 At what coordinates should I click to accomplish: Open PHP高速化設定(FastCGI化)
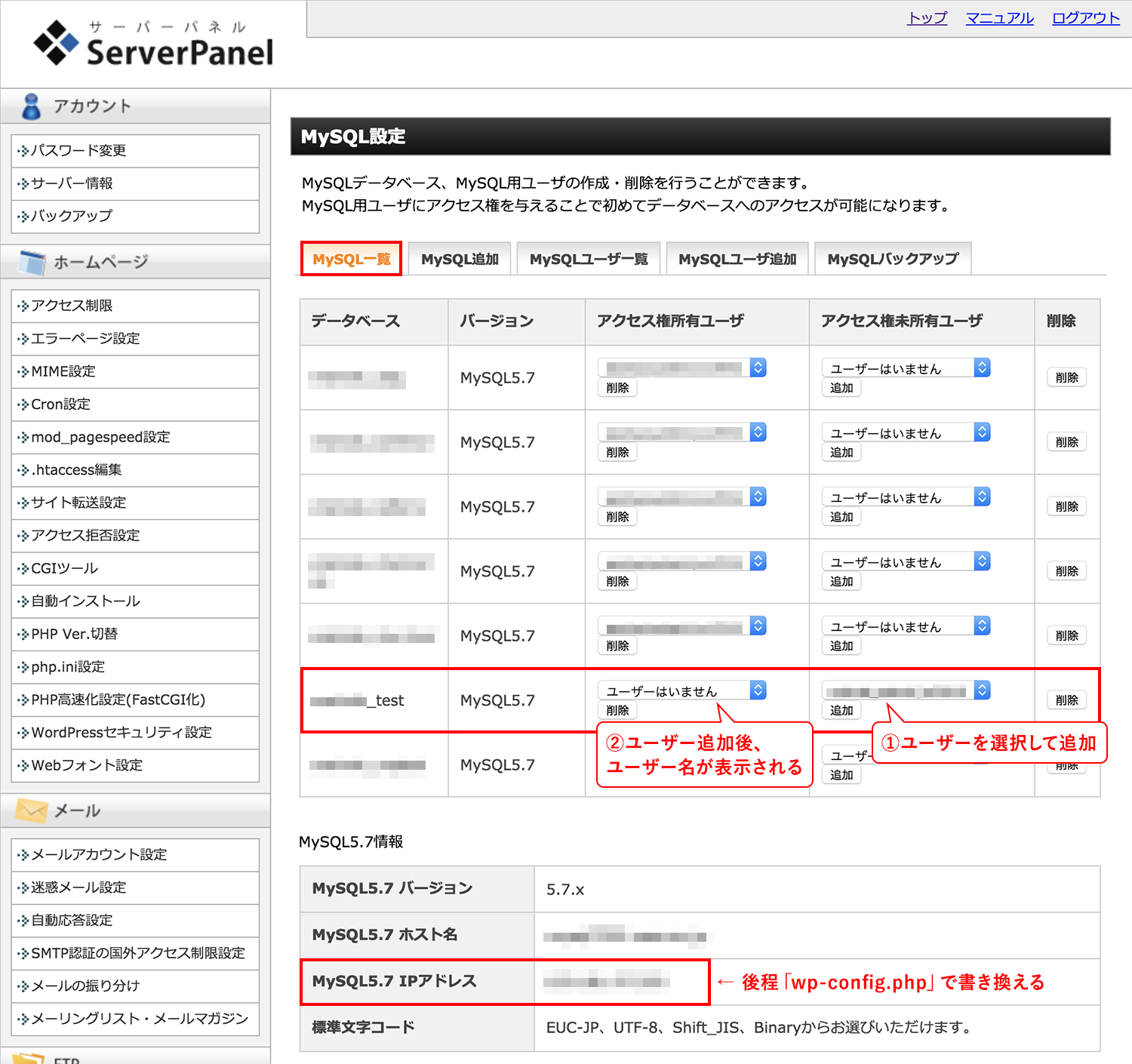(136, 700)
